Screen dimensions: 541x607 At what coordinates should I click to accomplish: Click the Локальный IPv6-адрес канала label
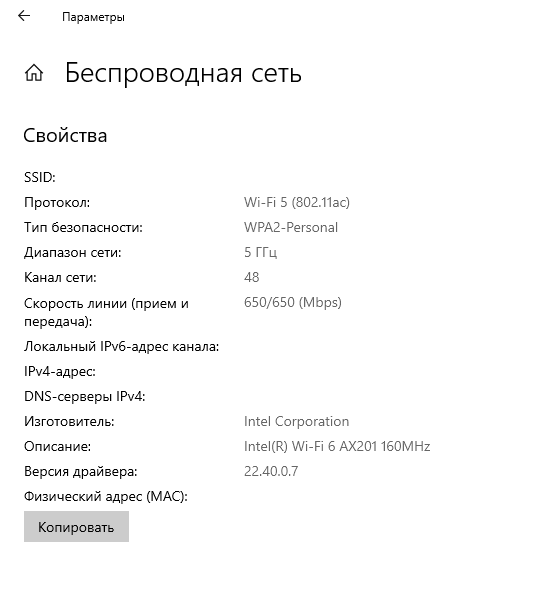[122, 346]
